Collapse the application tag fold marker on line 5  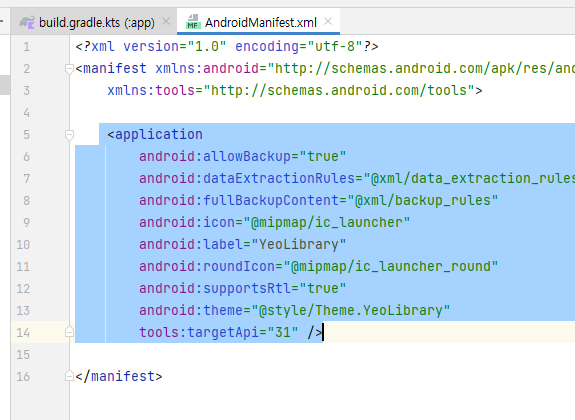coord(69,135)
